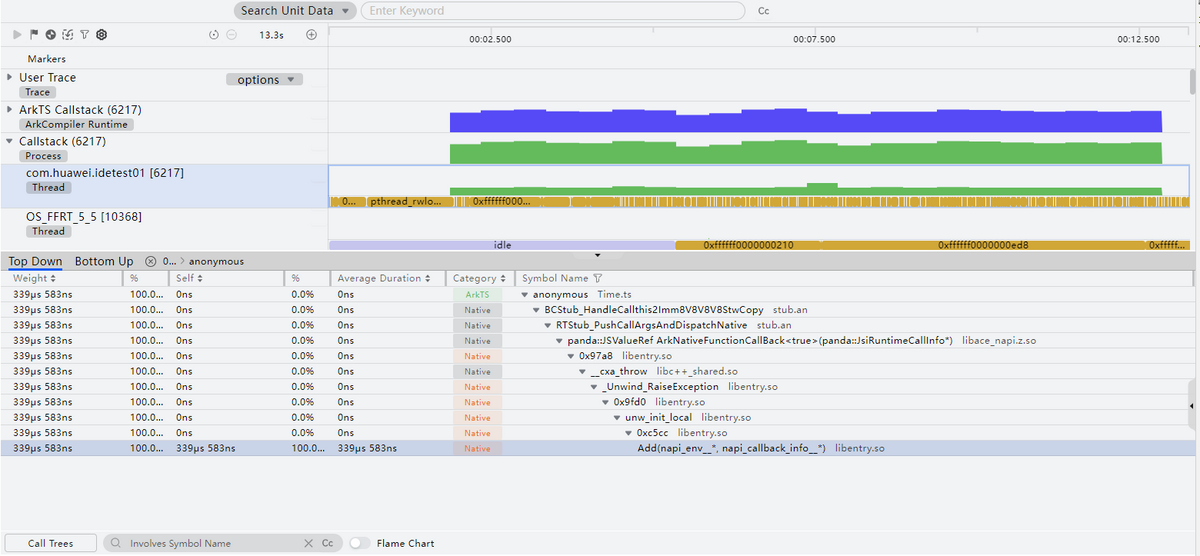The image size is (1200, 556).
Task: Click the Enter Keyword search field
Action: coord(552,10)
